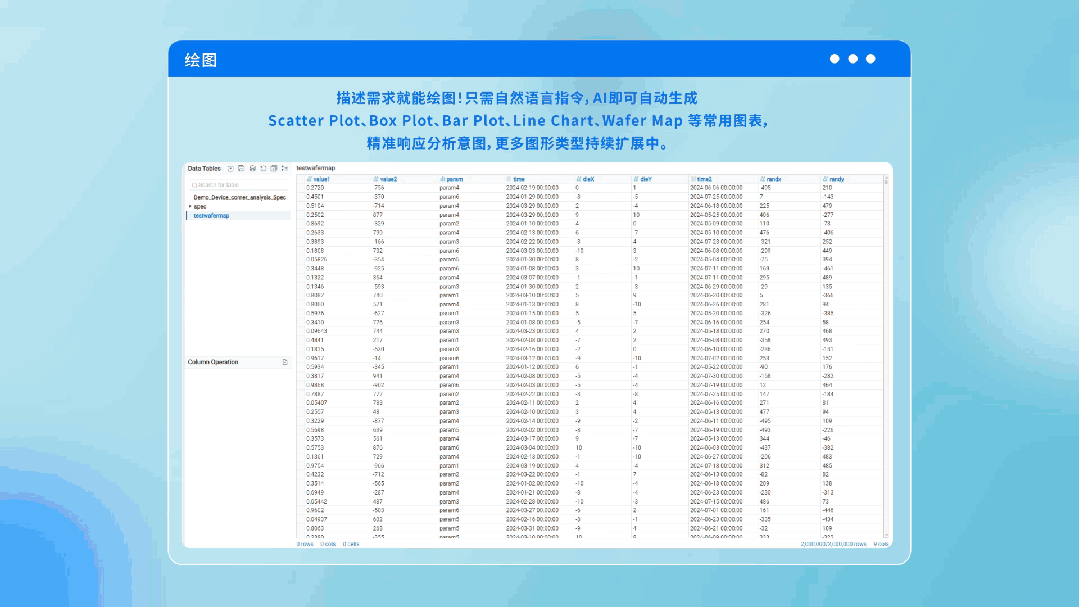Click the Search for table input

click(x=238, y=185)
